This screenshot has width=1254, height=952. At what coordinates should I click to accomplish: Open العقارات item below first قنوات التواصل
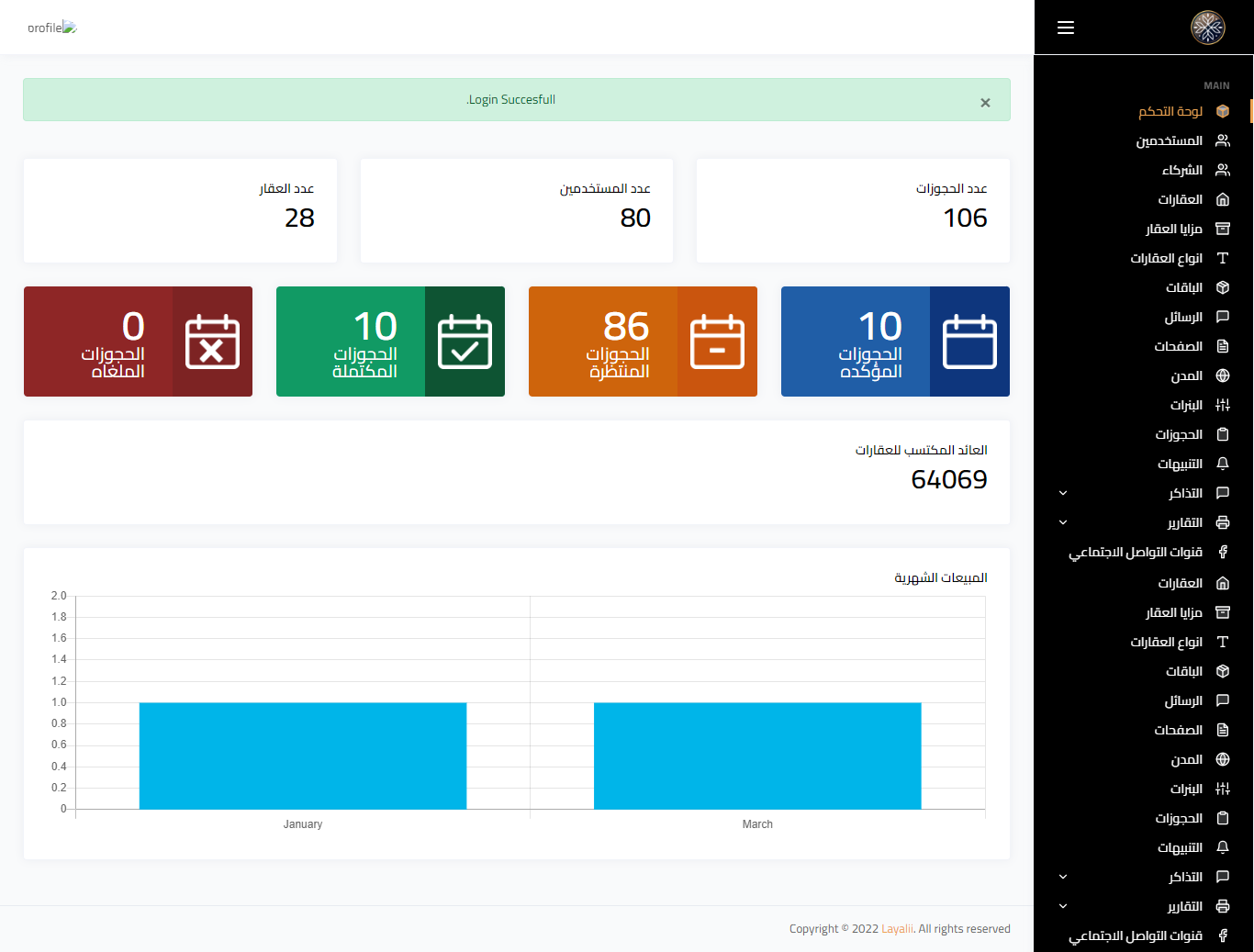point(1181,583)
